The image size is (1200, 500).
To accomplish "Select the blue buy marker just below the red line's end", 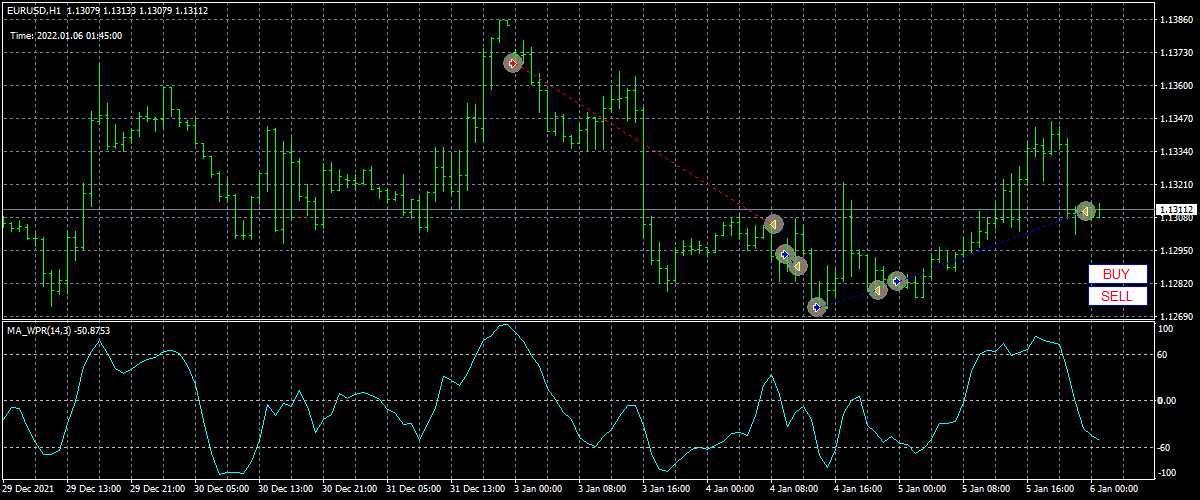I will (x=785, y=255).
